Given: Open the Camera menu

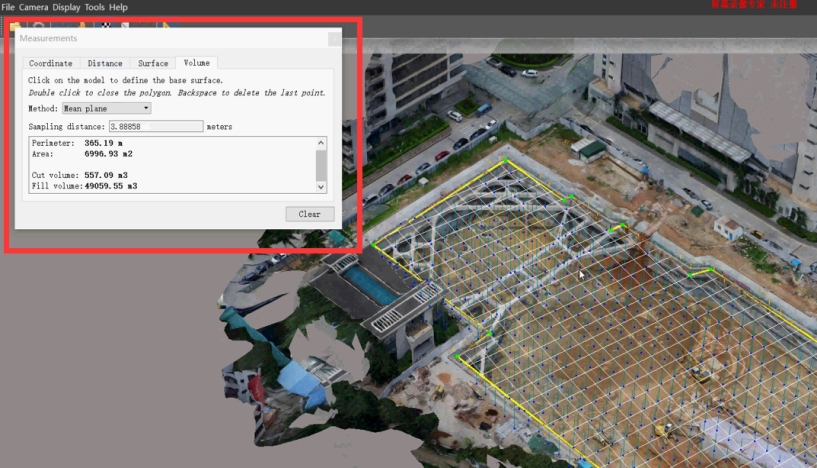Looking at the screenshot, I should [x=33, y=7].
